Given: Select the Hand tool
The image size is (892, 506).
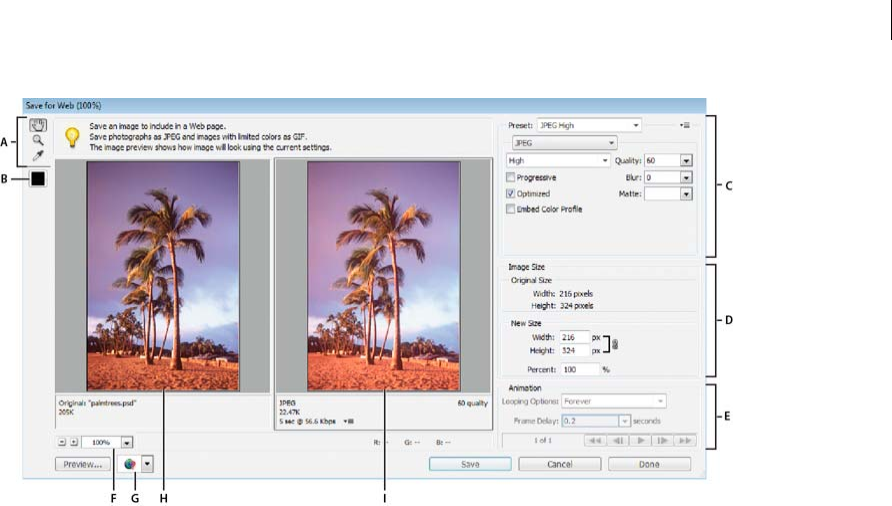Looking at the screenshot, I should (38, 125).
